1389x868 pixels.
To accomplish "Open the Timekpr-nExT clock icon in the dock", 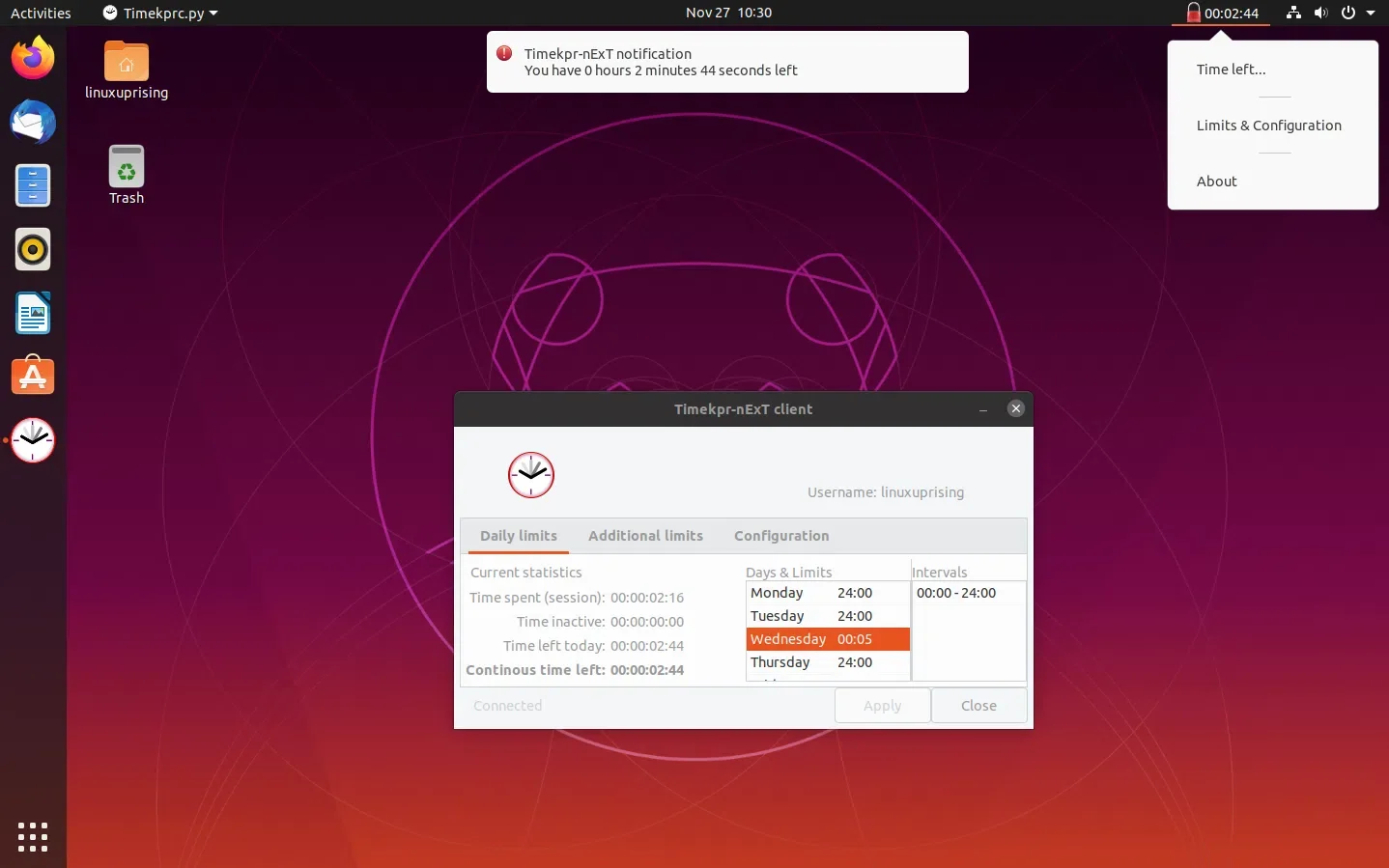I will click(32, 440).
